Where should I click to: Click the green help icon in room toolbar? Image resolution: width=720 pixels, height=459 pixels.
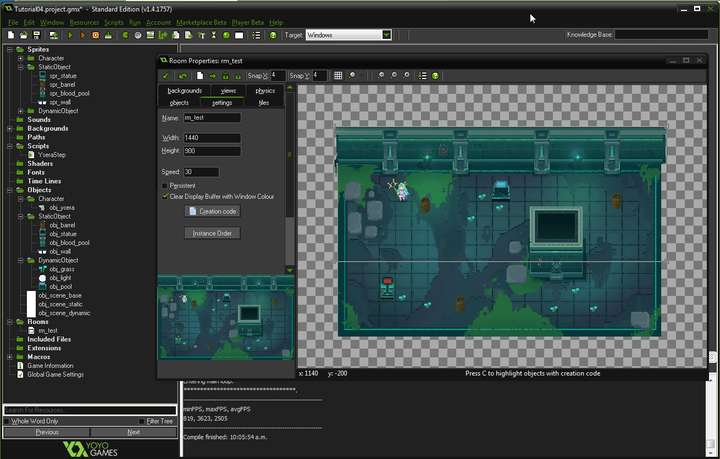pyautogui.click(x=435, y=76)
